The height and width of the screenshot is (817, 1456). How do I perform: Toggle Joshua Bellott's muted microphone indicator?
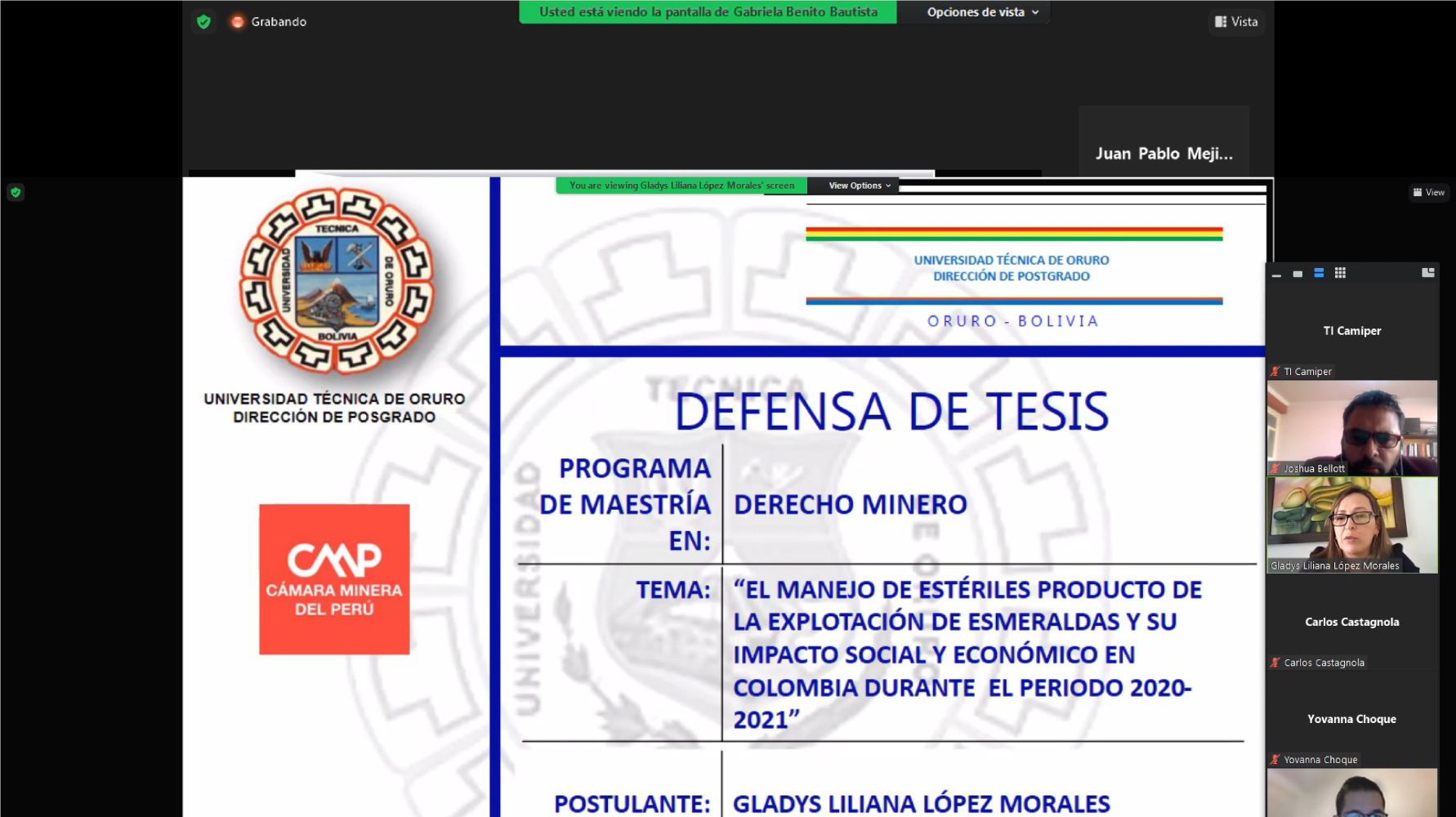(x=1274, y=468)
